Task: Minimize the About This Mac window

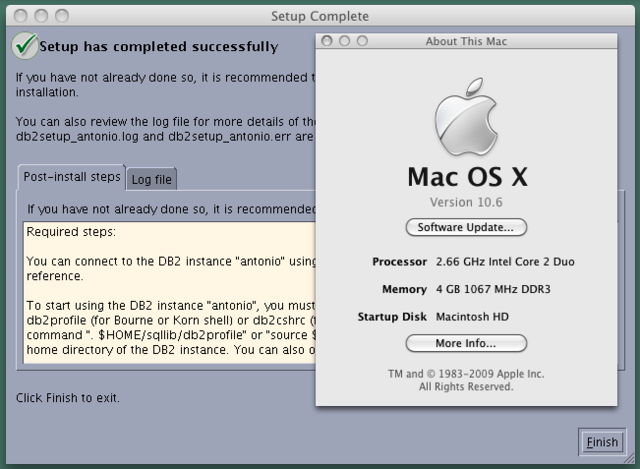Action: [344, 41]
